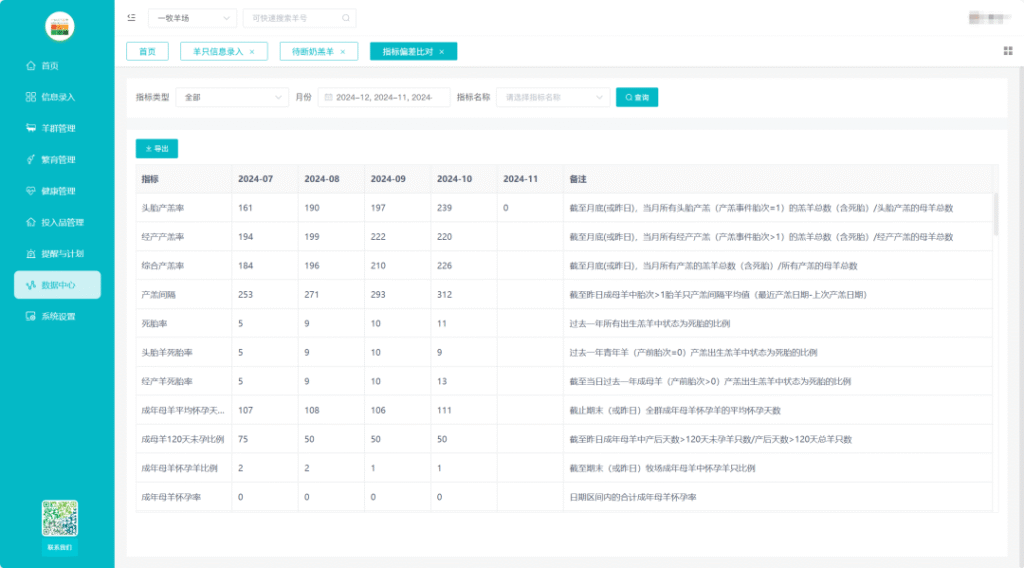Click the blurred user profile at top right
Screen dimensions: 1024x568
tap(989, 18)
